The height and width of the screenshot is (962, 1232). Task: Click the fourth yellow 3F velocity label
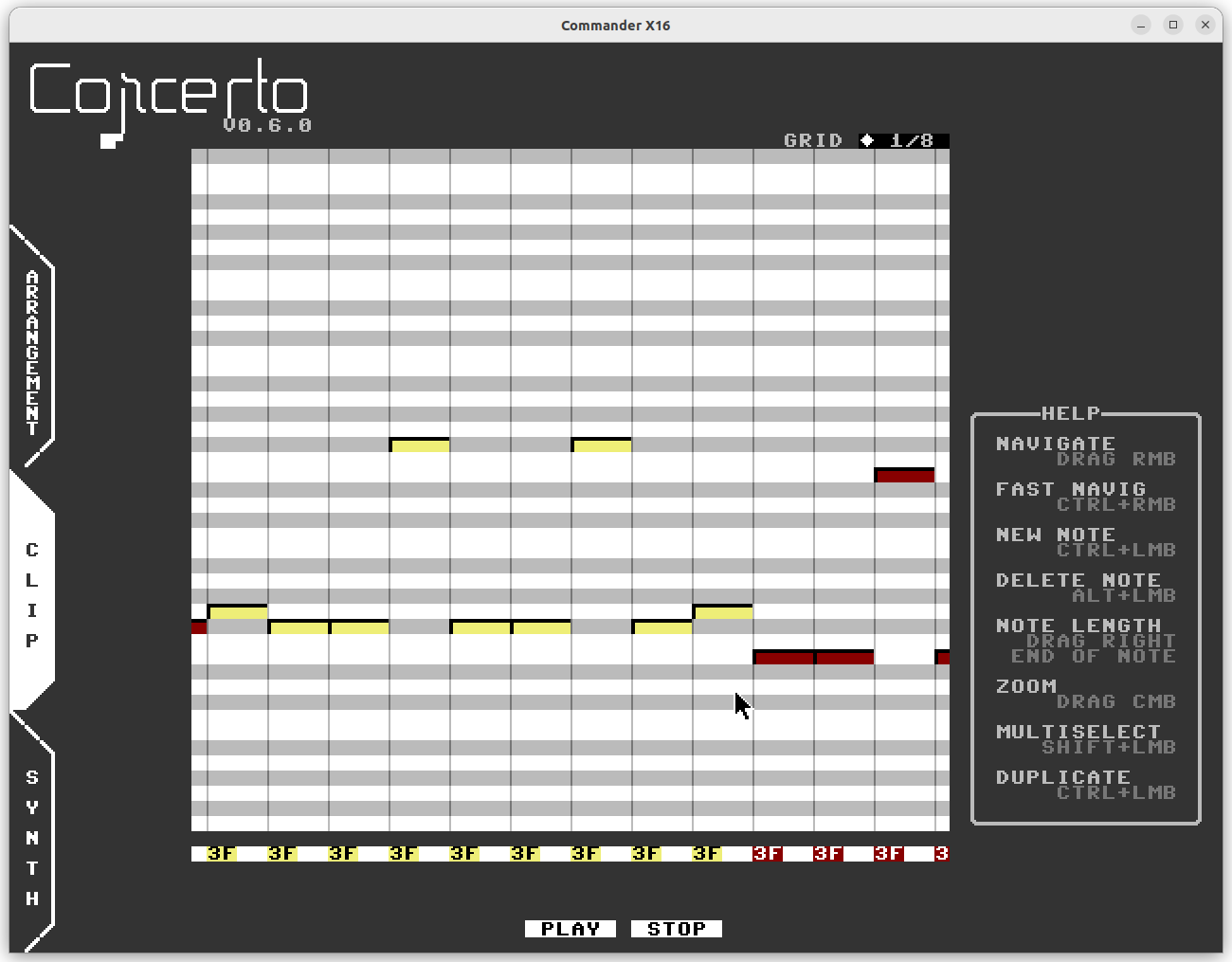click(x=404, y=854)
